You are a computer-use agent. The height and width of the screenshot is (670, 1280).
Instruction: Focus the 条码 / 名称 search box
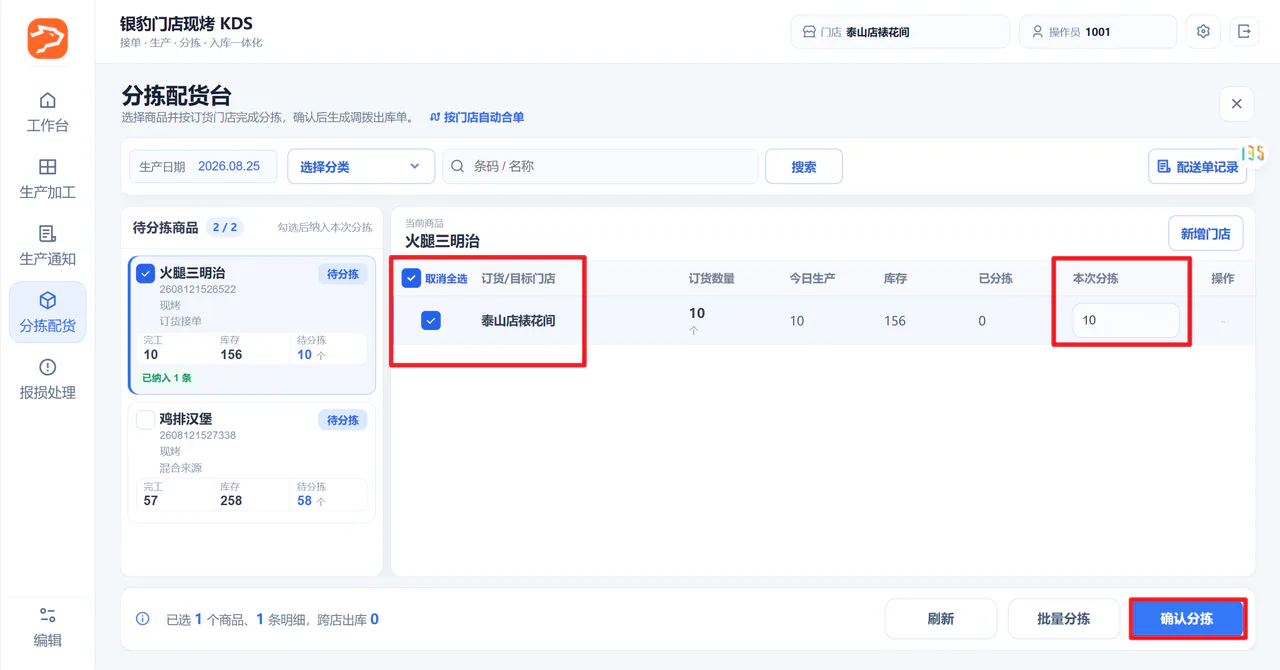[x=600, y=166]
